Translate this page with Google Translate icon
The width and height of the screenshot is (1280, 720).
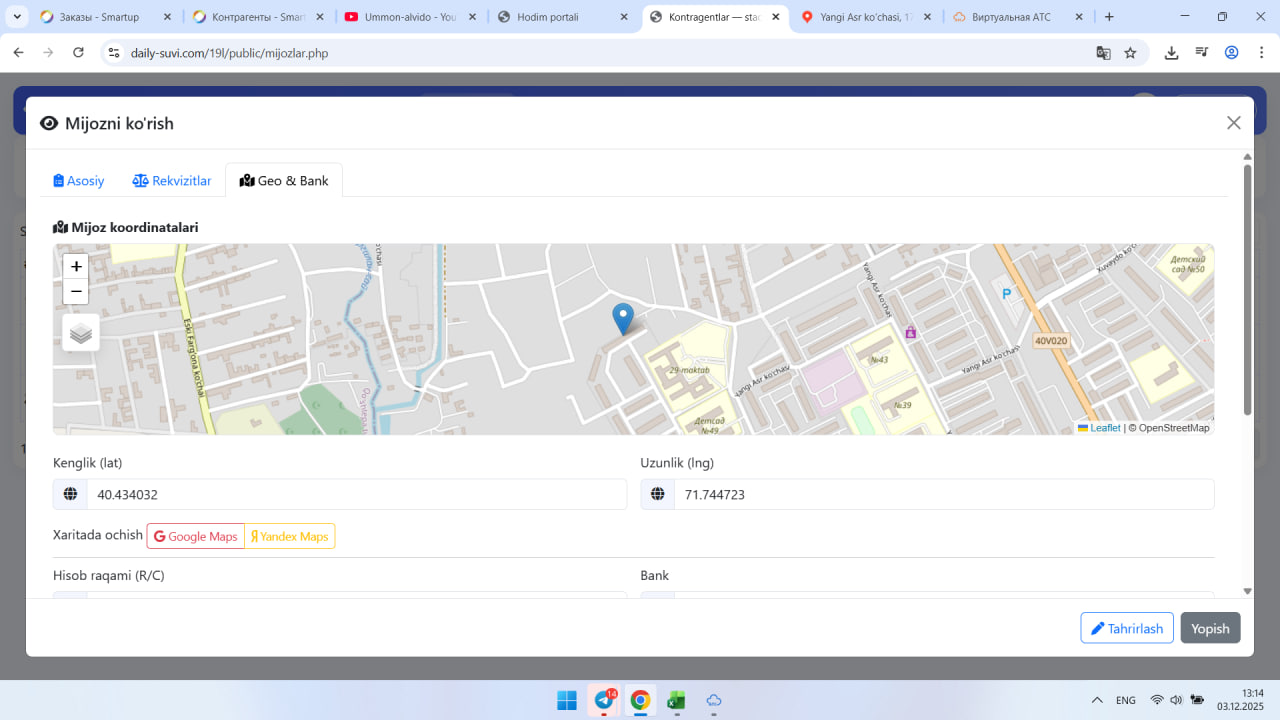(1103, 53)
